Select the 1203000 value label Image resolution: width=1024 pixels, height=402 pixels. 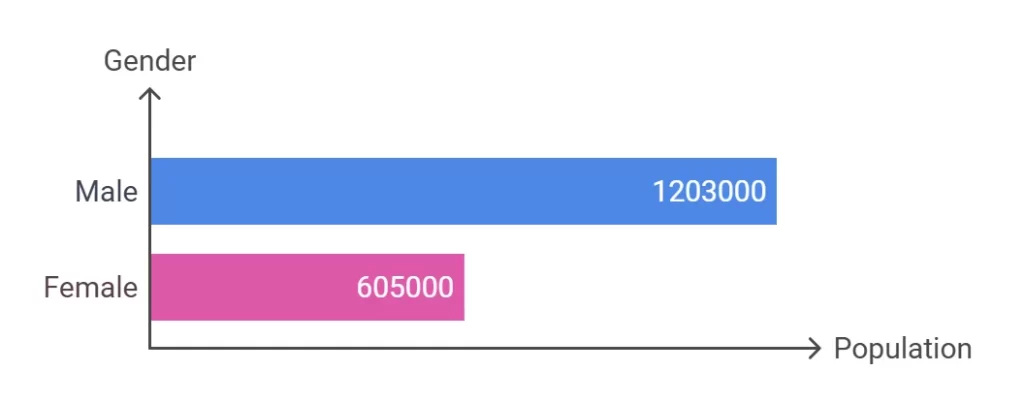(x=709, y=192)
